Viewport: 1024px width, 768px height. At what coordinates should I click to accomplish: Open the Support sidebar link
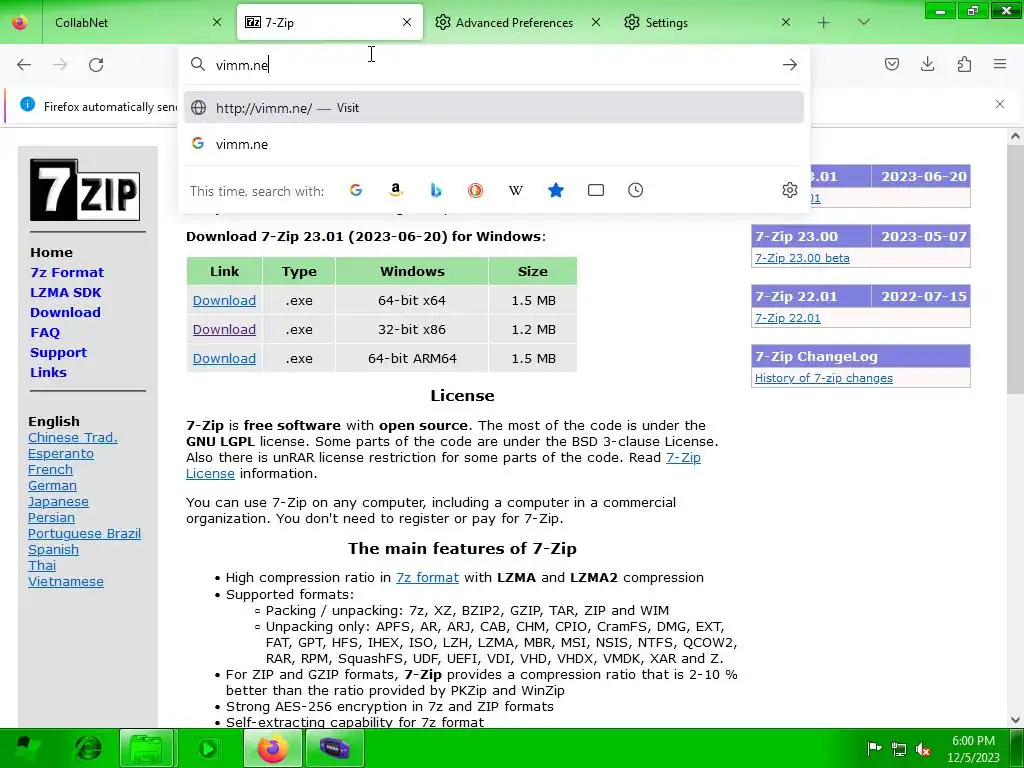point(58,353)
